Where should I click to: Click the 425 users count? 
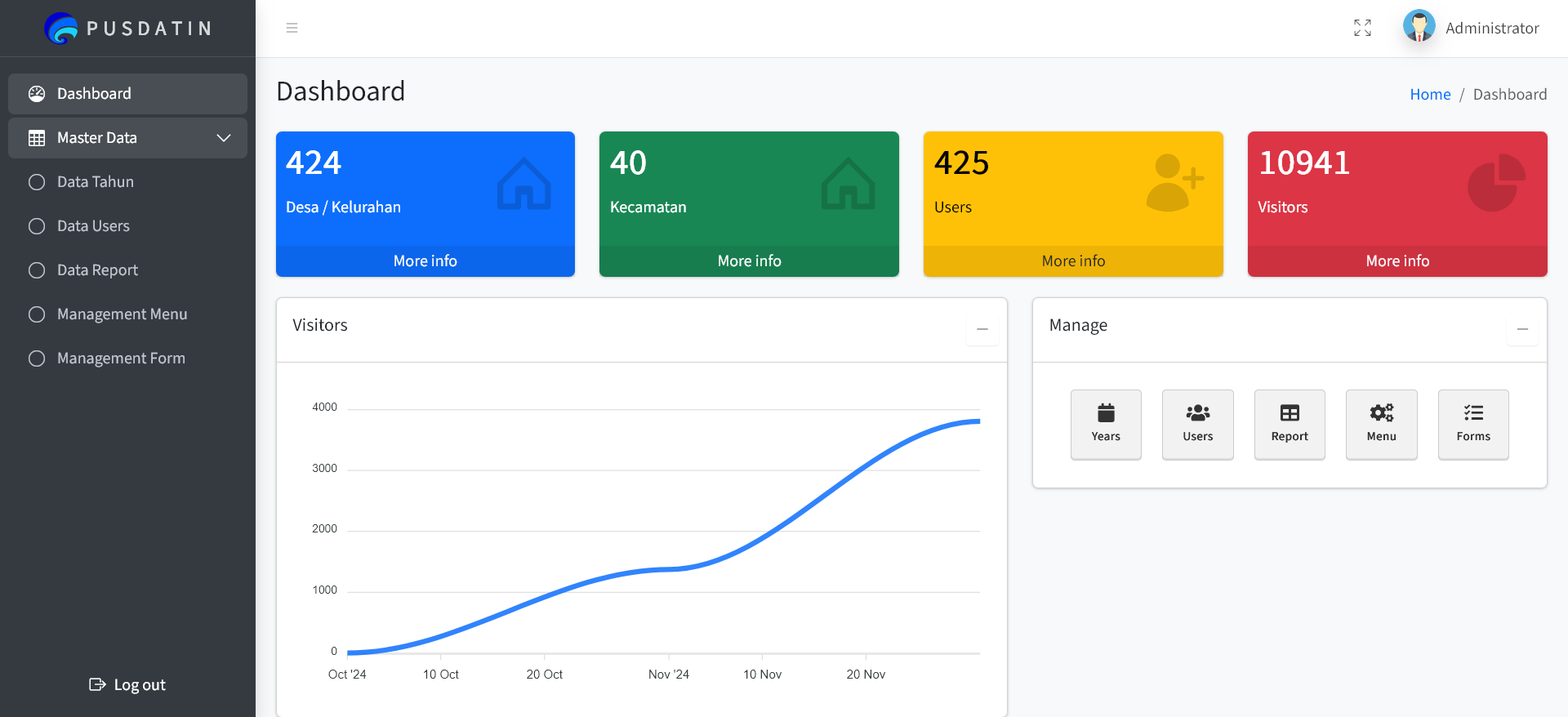tap(962, 163)
